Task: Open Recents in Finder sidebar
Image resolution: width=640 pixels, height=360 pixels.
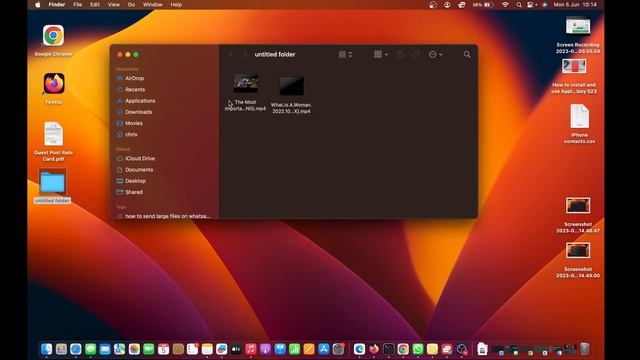Action: (x=135, y=89)
